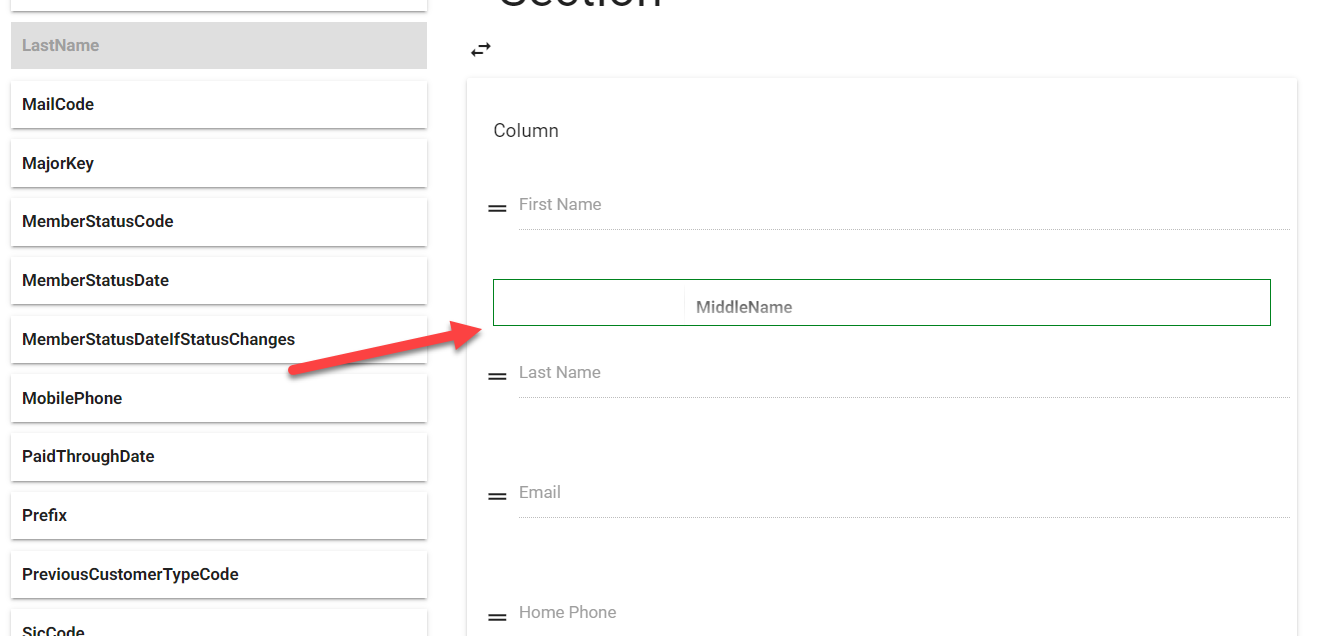Click drag handle beside Email field
This screenshot has width=1317, height=636.
click(497, 496)
